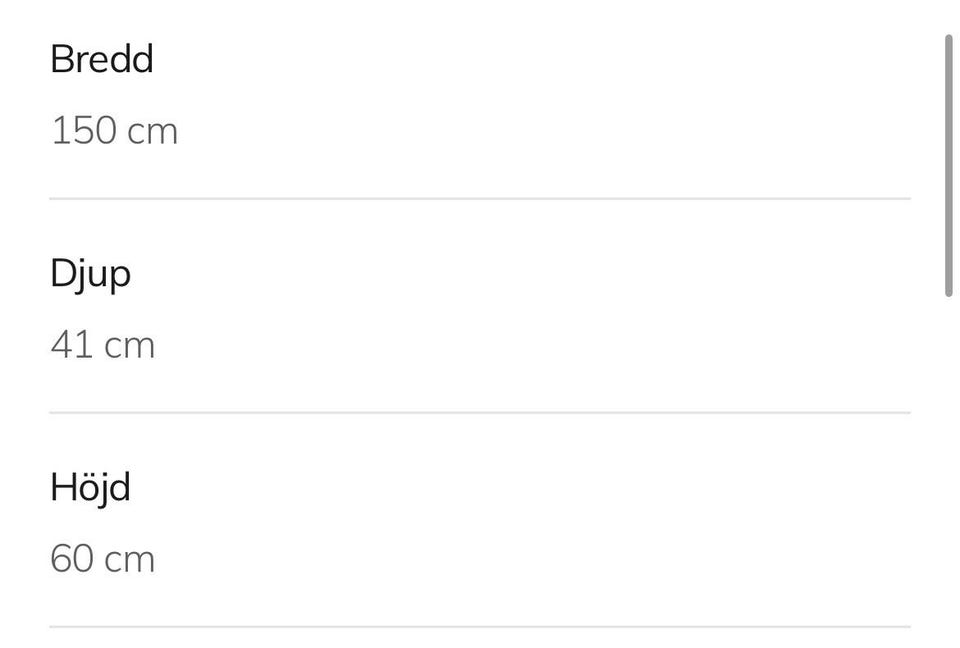
Task: Click the Djup heading label
Action: [x=91, y=274]
